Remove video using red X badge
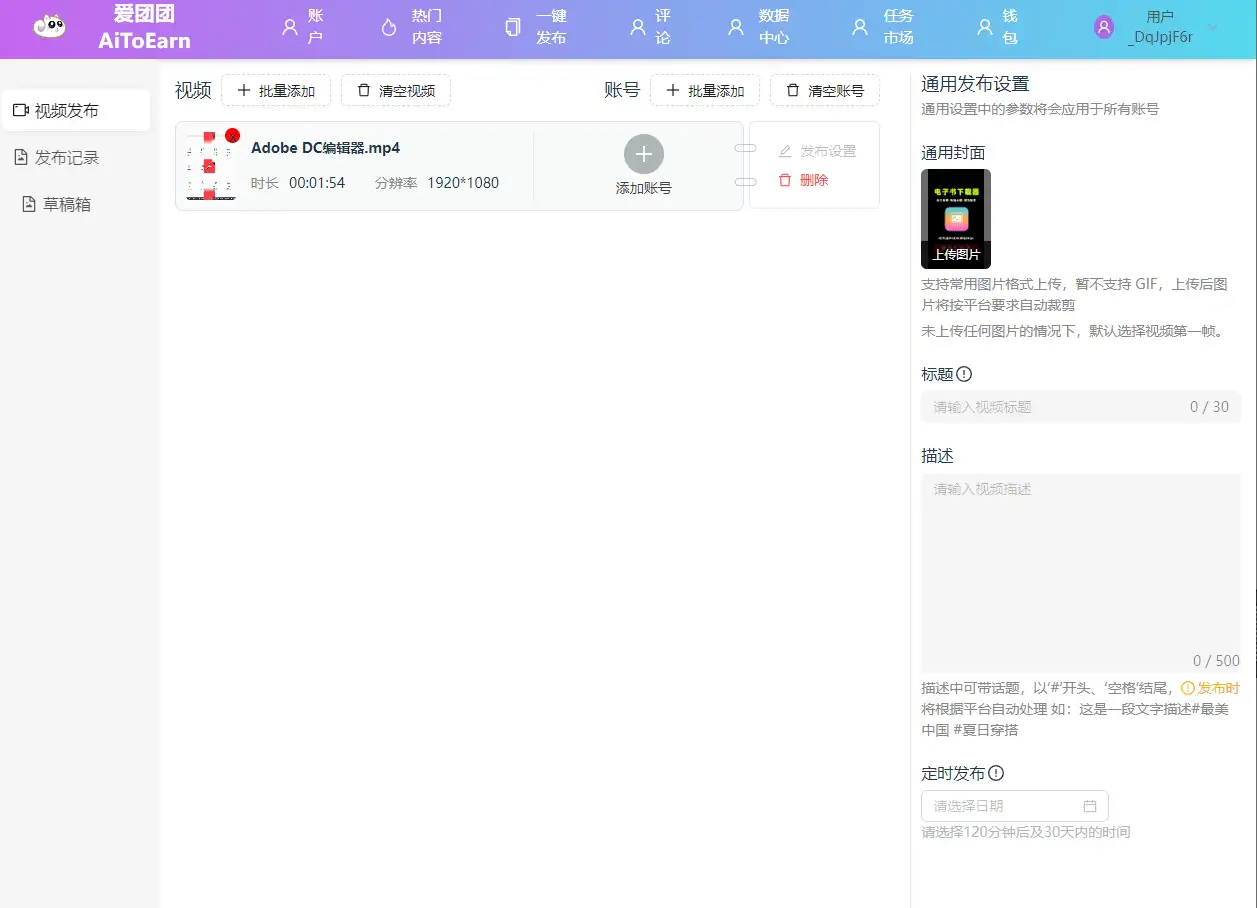Screen dimensions: 1257x908 pos(232,135)
